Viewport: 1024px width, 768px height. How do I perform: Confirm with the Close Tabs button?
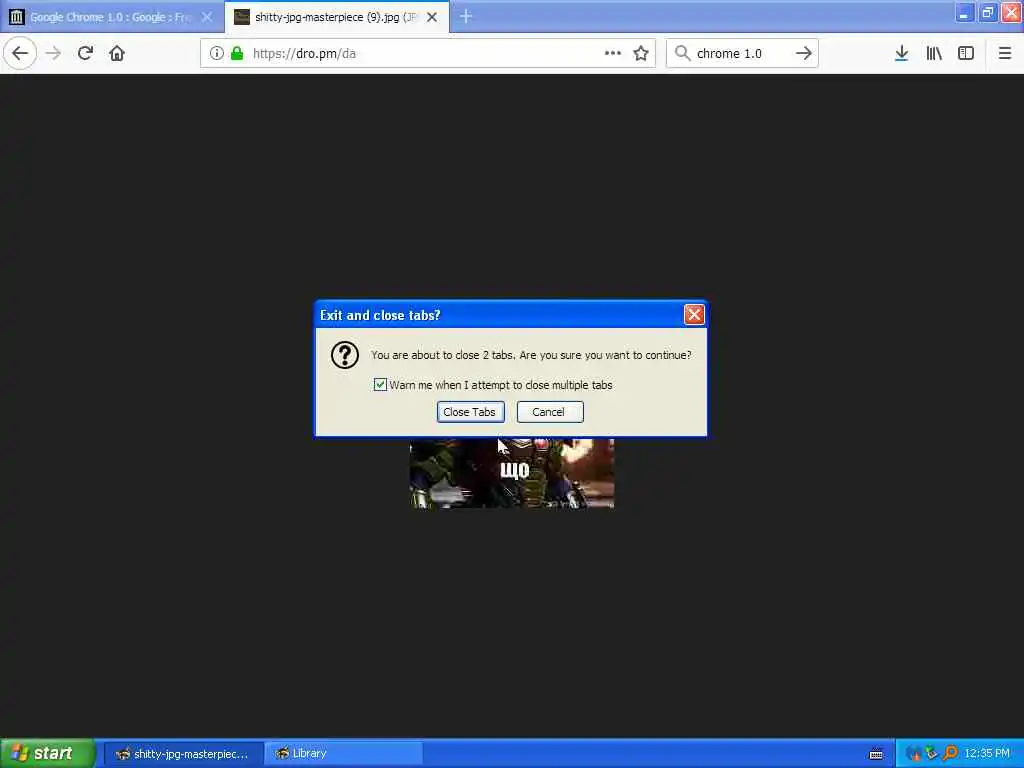click(x=470, y=412)
